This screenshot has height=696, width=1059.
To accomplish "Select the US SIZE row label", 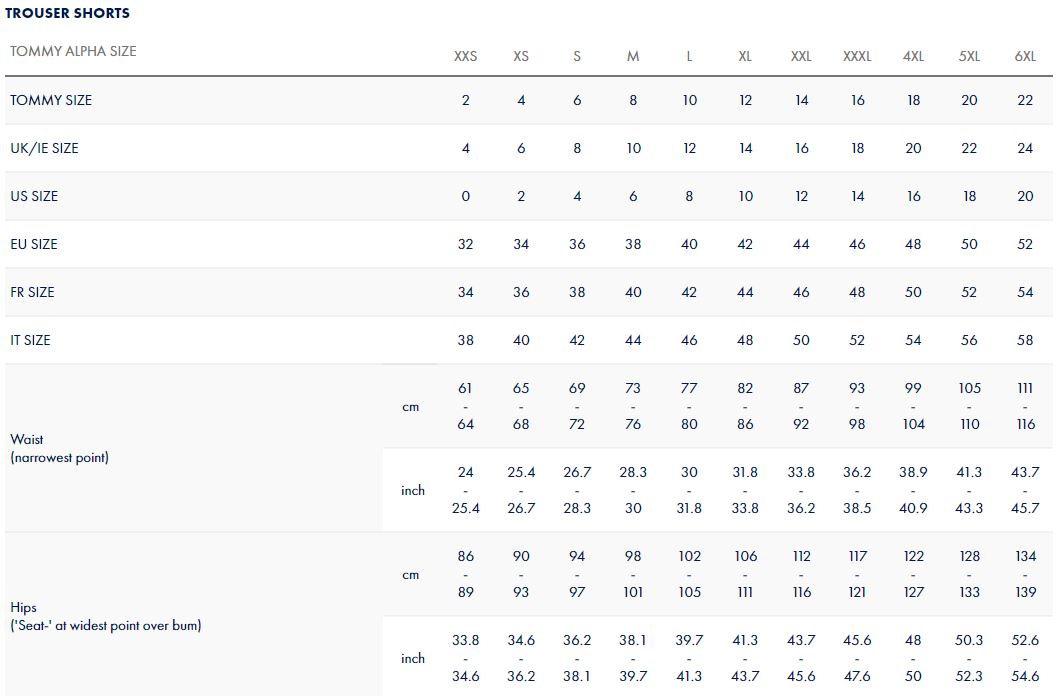I will point(34,196).
